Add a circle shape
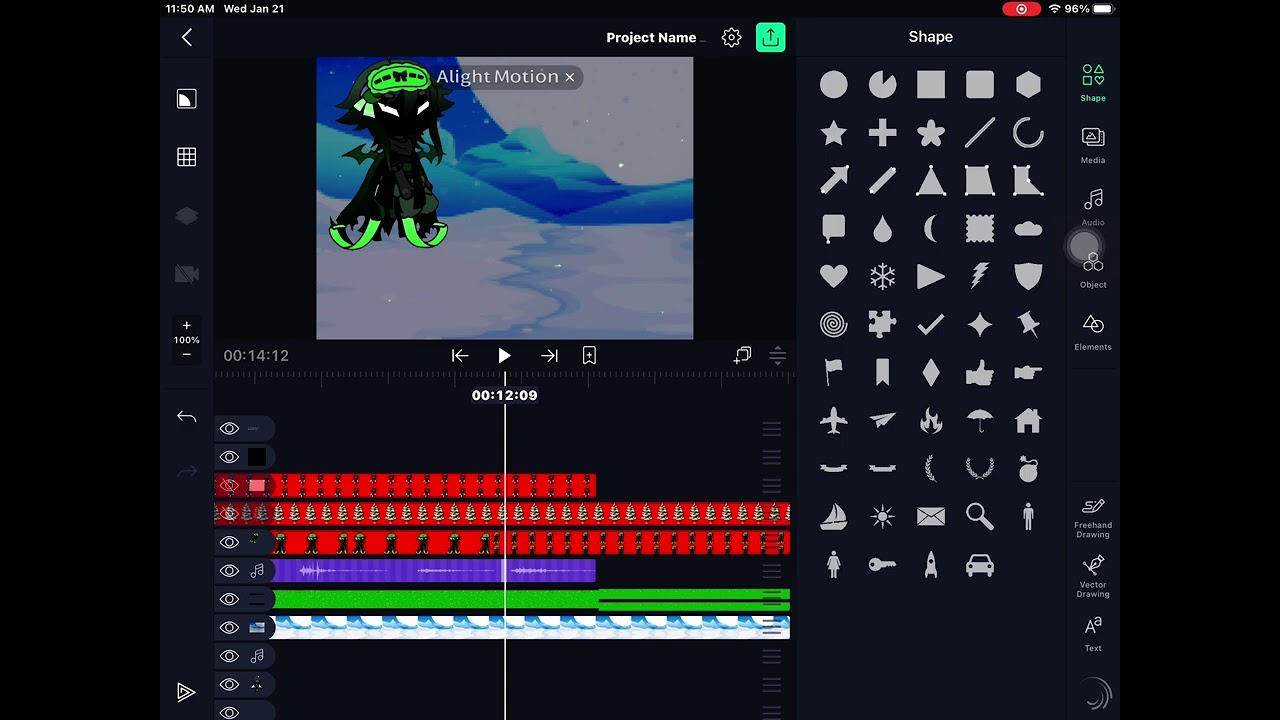This screenshot has height=720, width=1280. 833,85
